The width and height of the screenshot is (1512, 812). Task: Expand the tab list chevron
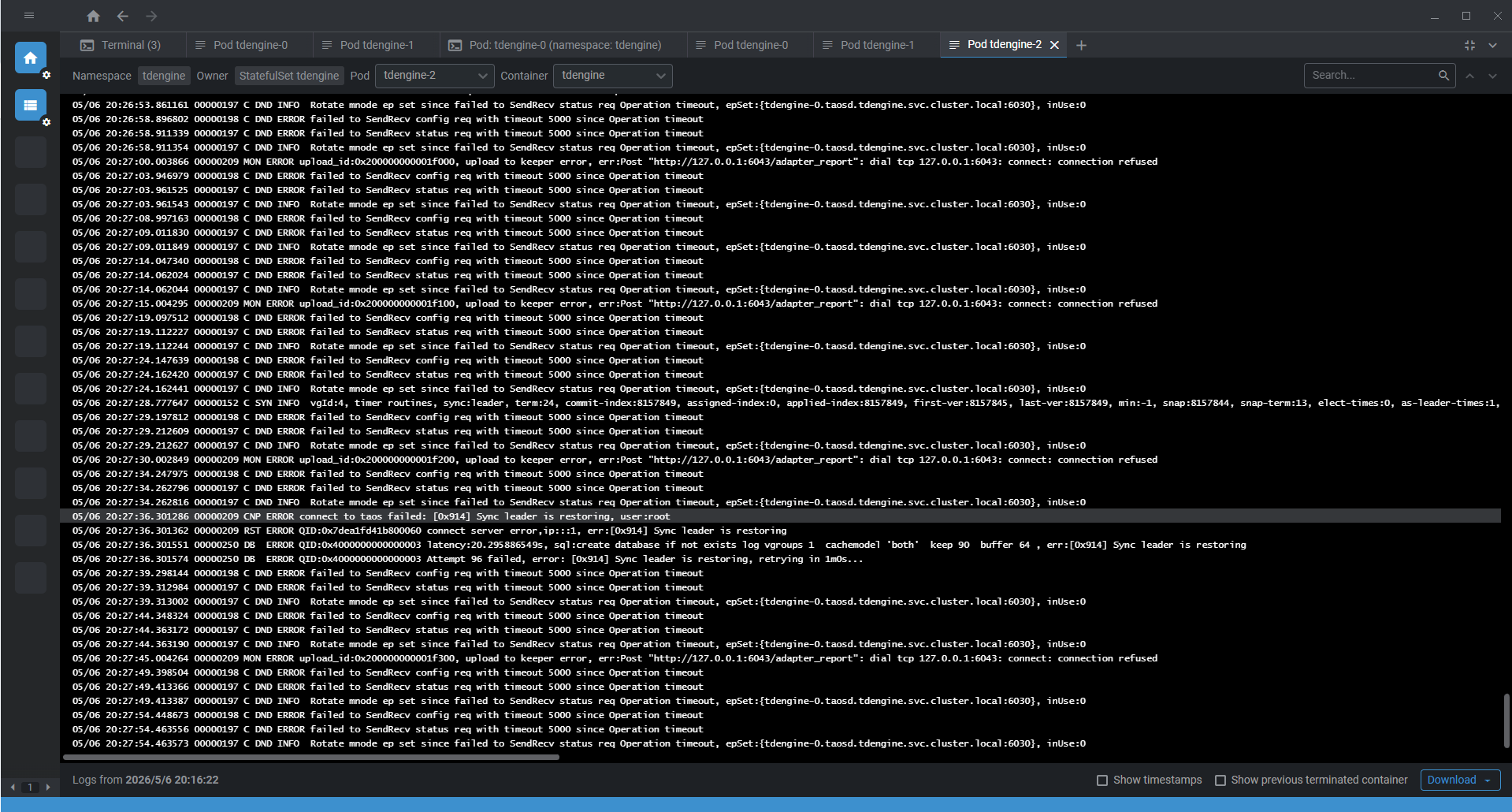(x=1492, y=46)
